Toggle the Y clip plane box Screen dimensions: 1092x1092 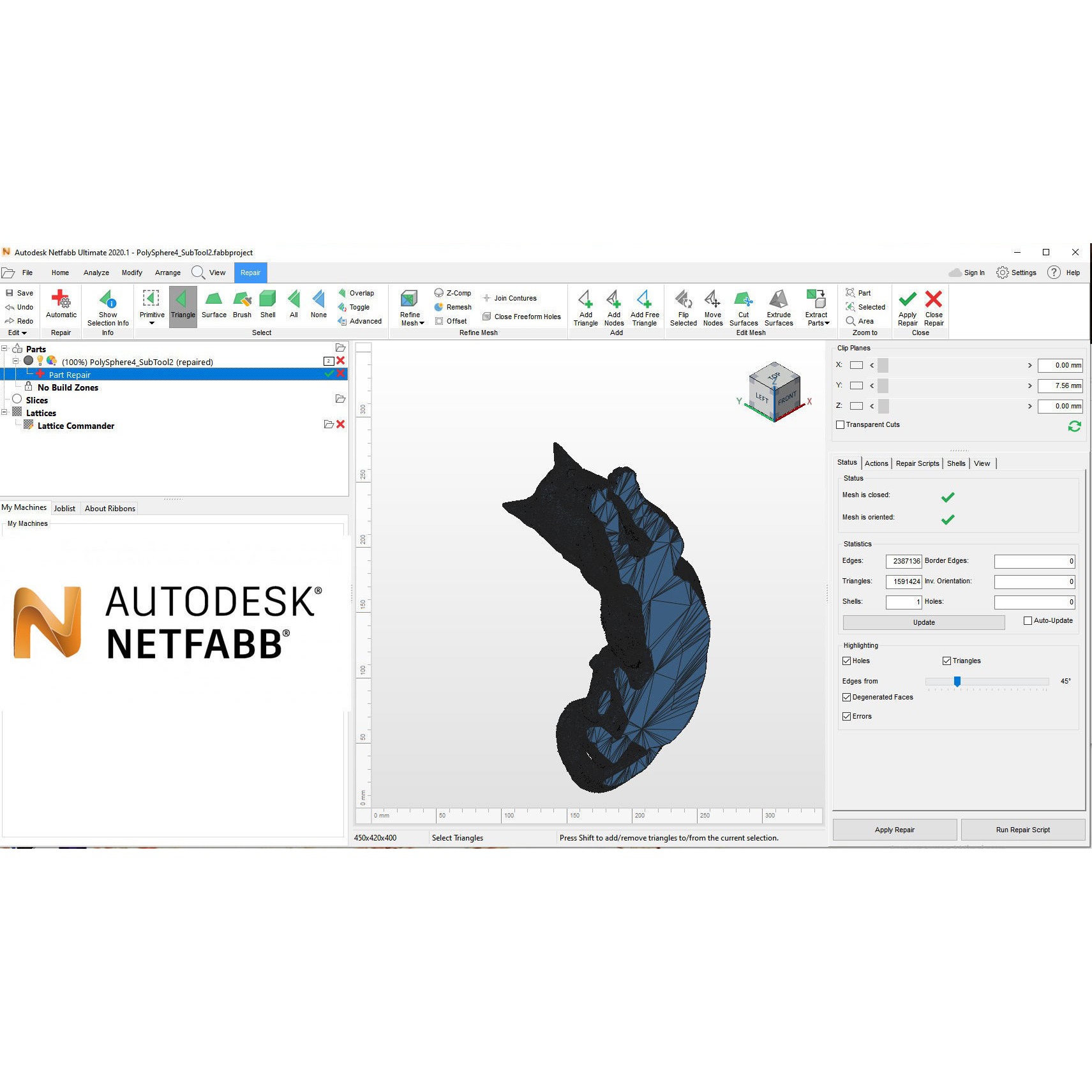pyautogui.click(x=856, y=385)
